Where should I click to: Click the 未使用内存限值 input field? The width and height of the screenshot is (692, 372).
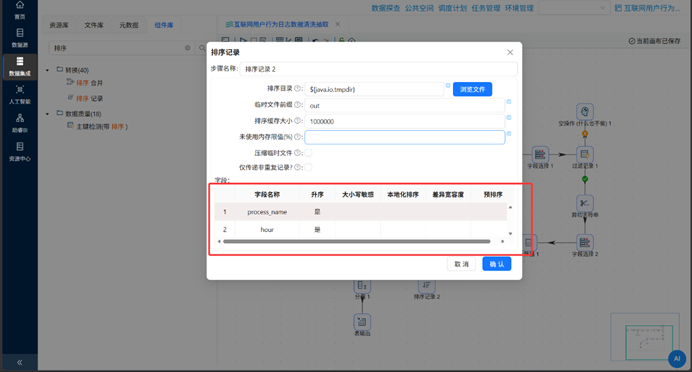405,137
